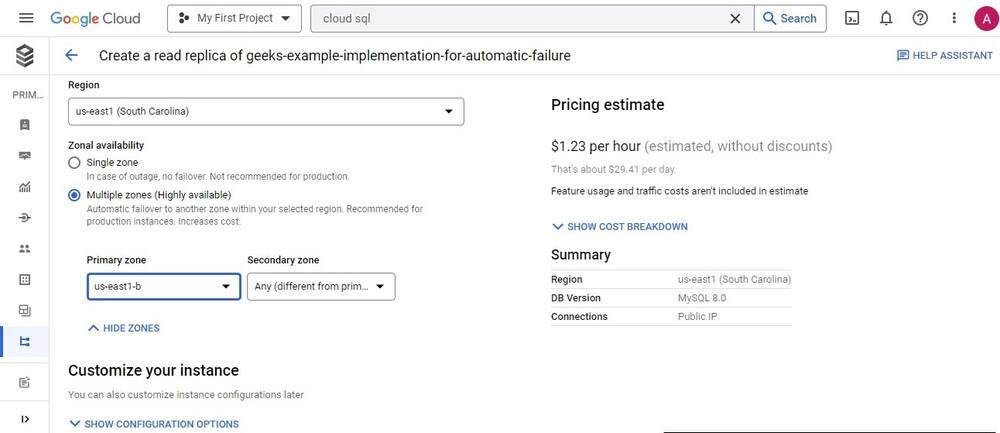The height and width of the screenshot is (433, 1000).
Task: Clear the search box with X
Action: (x=735, y=18)
